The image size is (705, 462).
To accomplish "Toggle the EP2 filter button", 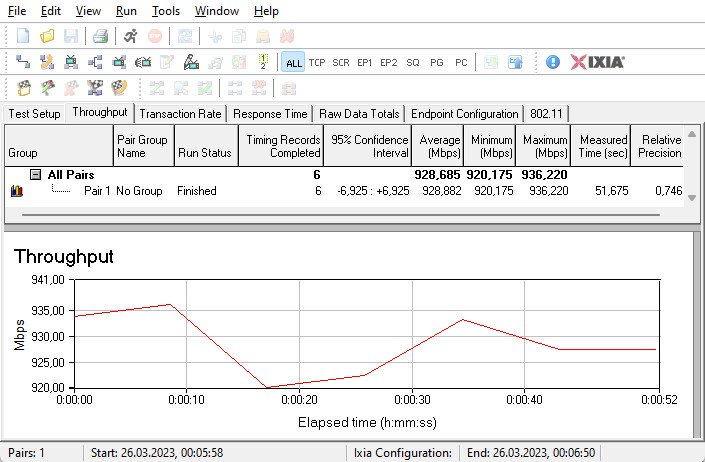I will [x=389, y=62].
